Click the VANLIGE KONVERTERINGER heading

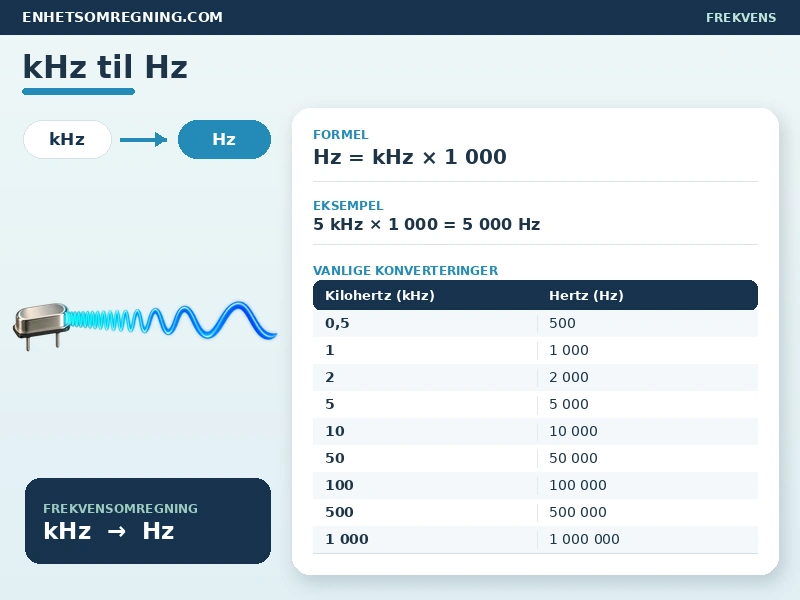point(406,270)
